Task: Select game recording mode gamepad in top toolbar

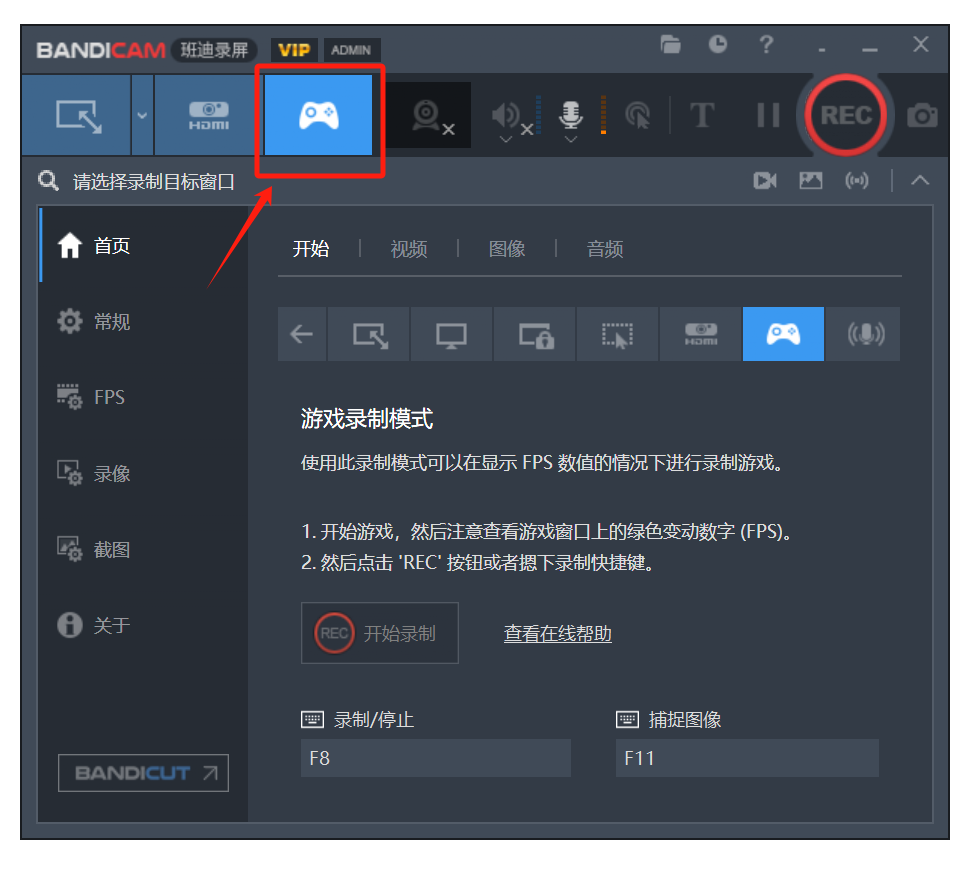Action: click(319, 115)
